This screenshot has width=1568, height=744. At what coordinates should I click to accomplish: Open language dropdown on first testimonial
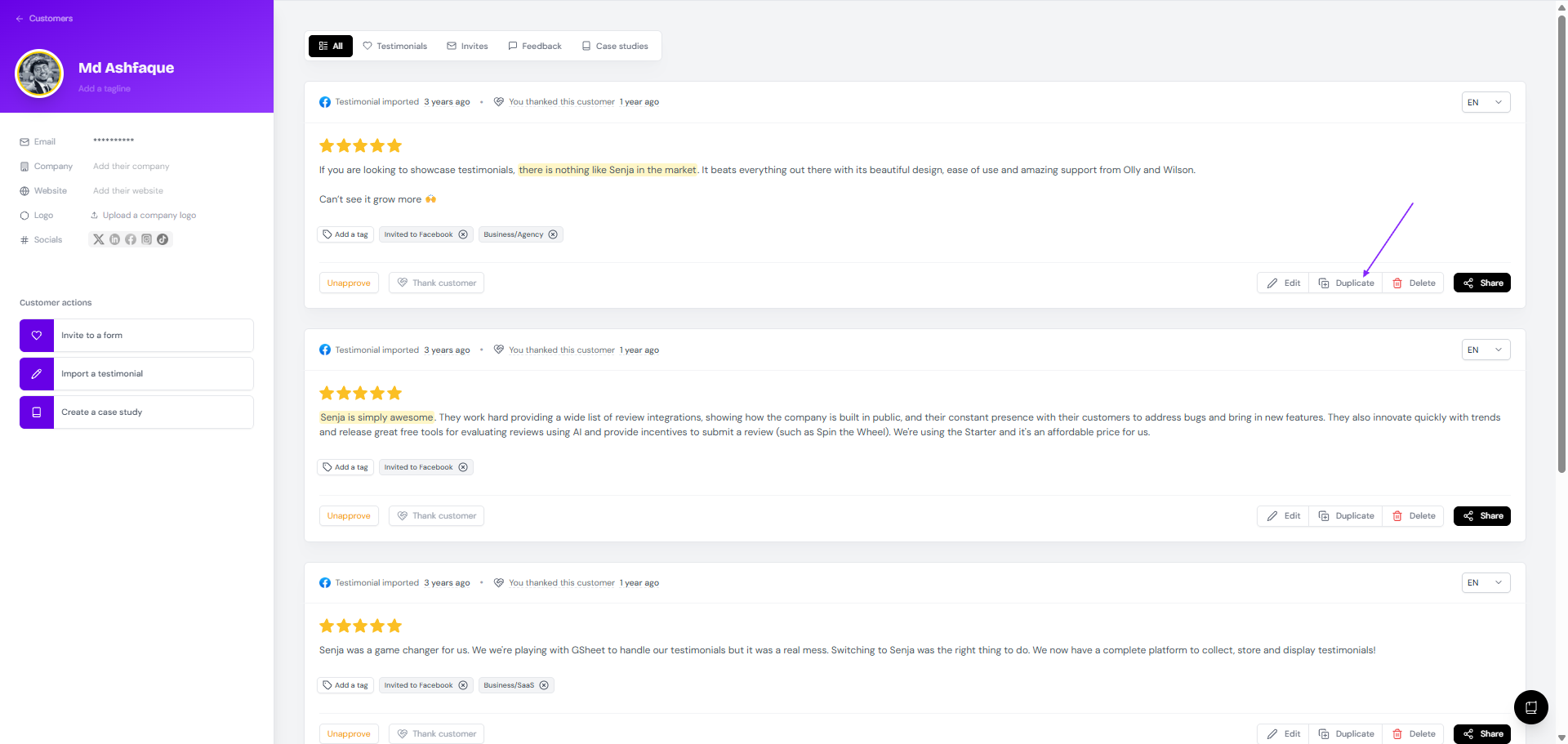pos(1486,102)
